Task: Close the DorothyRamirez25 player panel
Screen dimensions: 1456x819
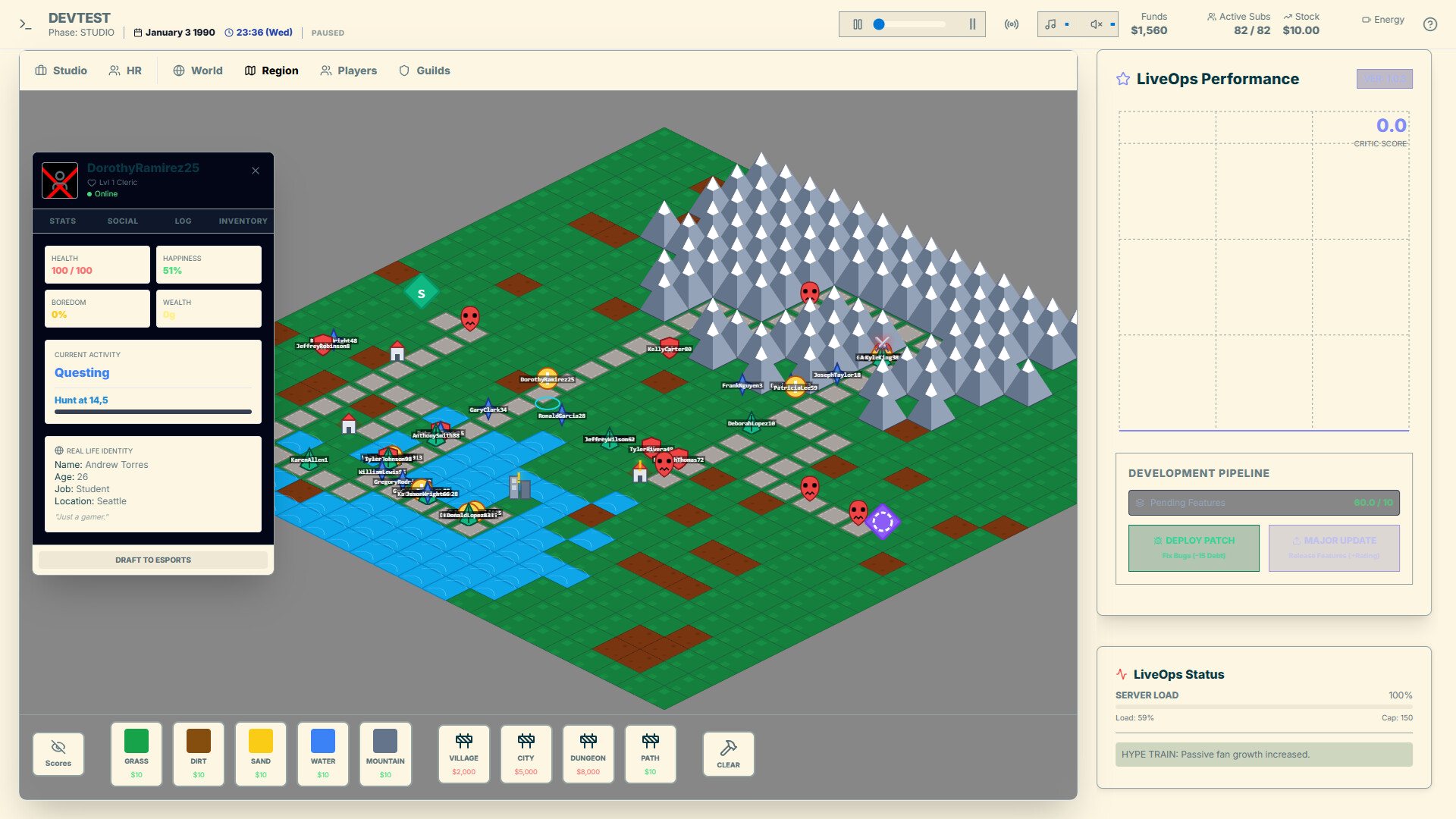Action: click(x=256, y=171)
